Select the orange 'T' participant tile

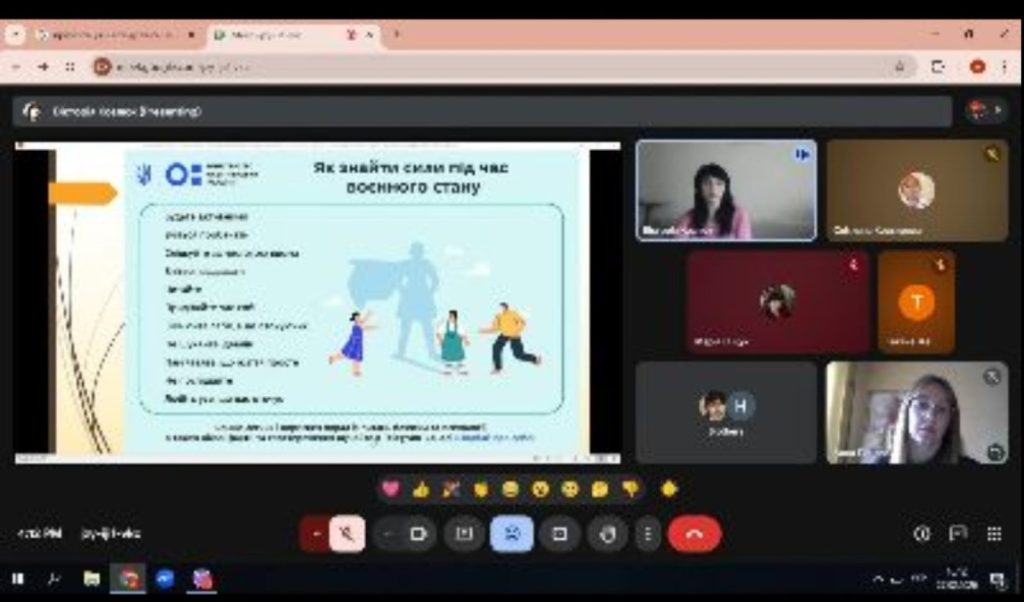pos(916,302)
